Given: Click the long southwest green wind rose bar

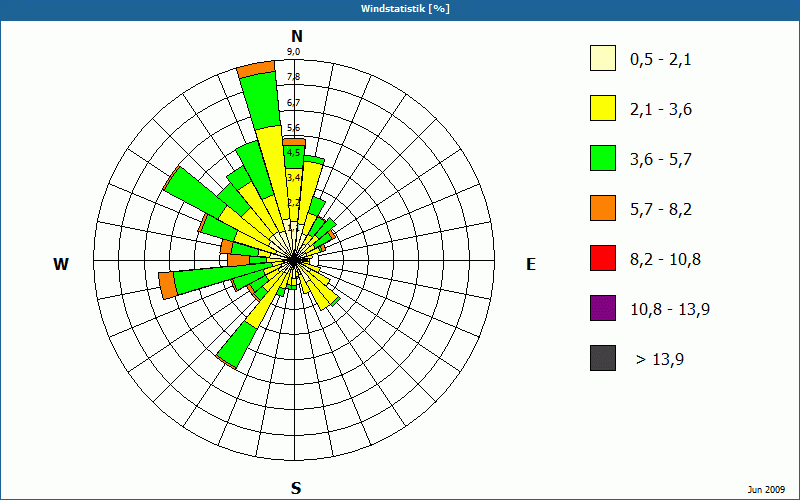Looking at the screenshot, I should coord(238,344).
